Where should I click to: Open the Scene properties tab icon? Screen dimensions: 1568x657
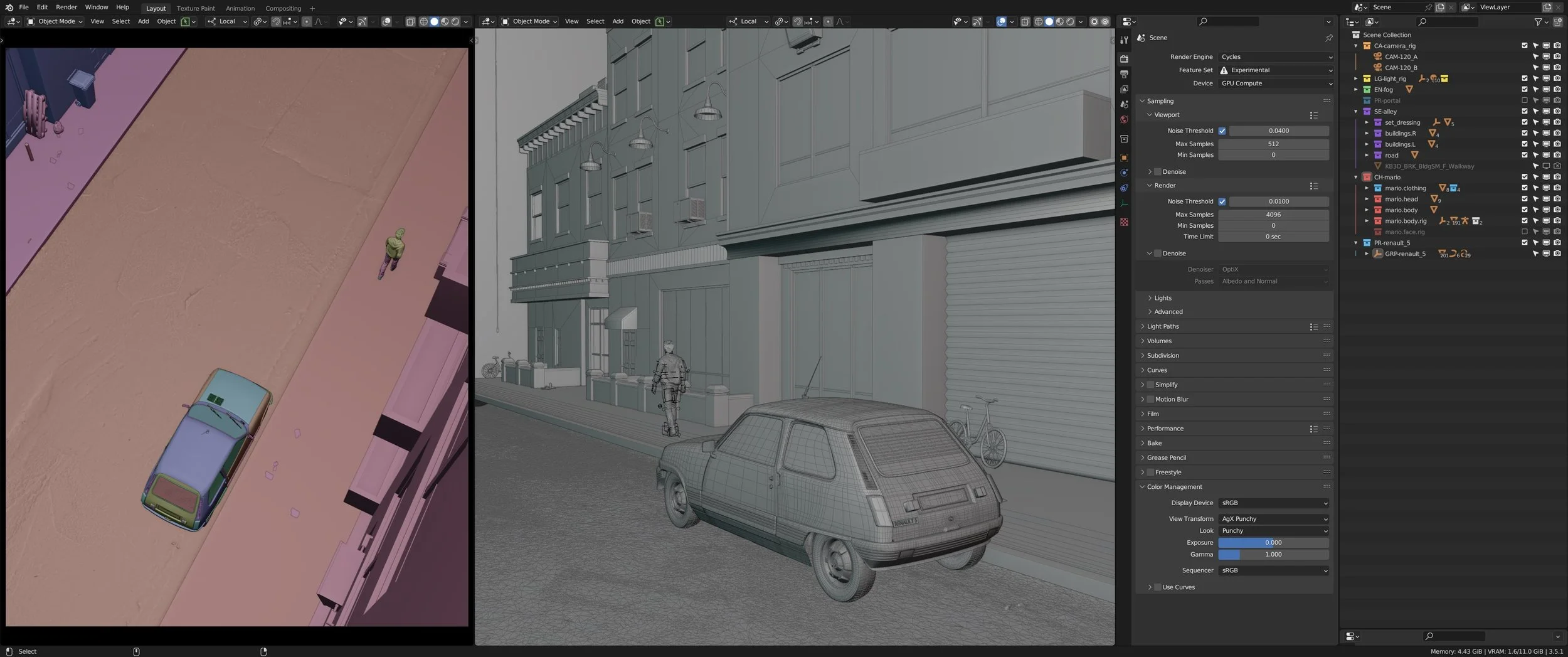coord(1124,104)
